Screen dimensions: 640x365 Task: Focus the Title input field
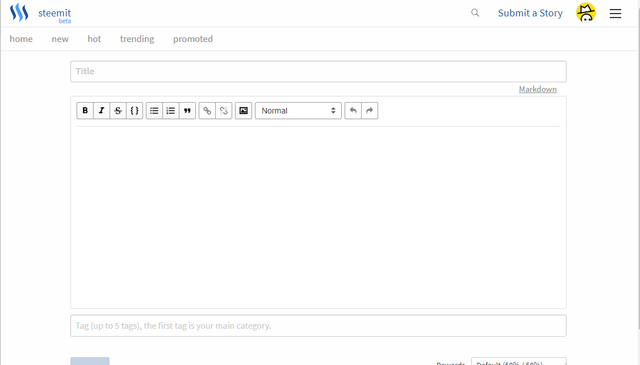[318, 71]
